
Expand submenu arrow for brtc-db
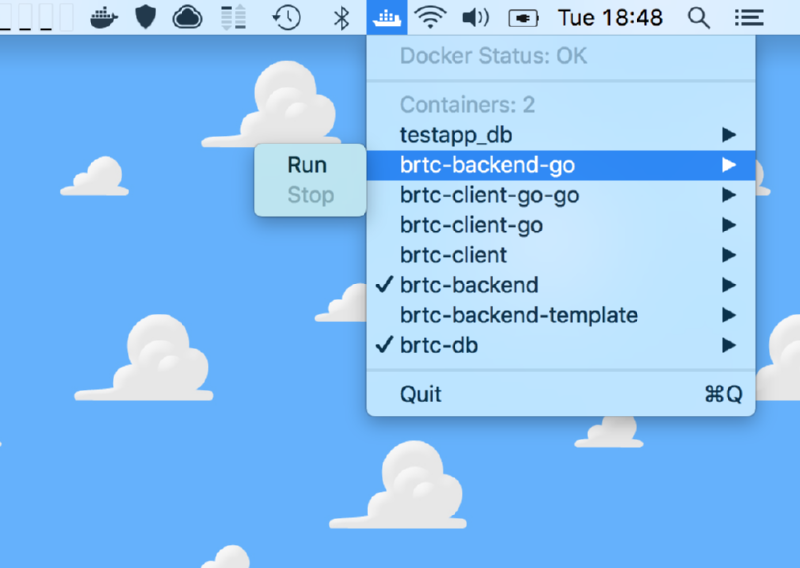[729, 345]
